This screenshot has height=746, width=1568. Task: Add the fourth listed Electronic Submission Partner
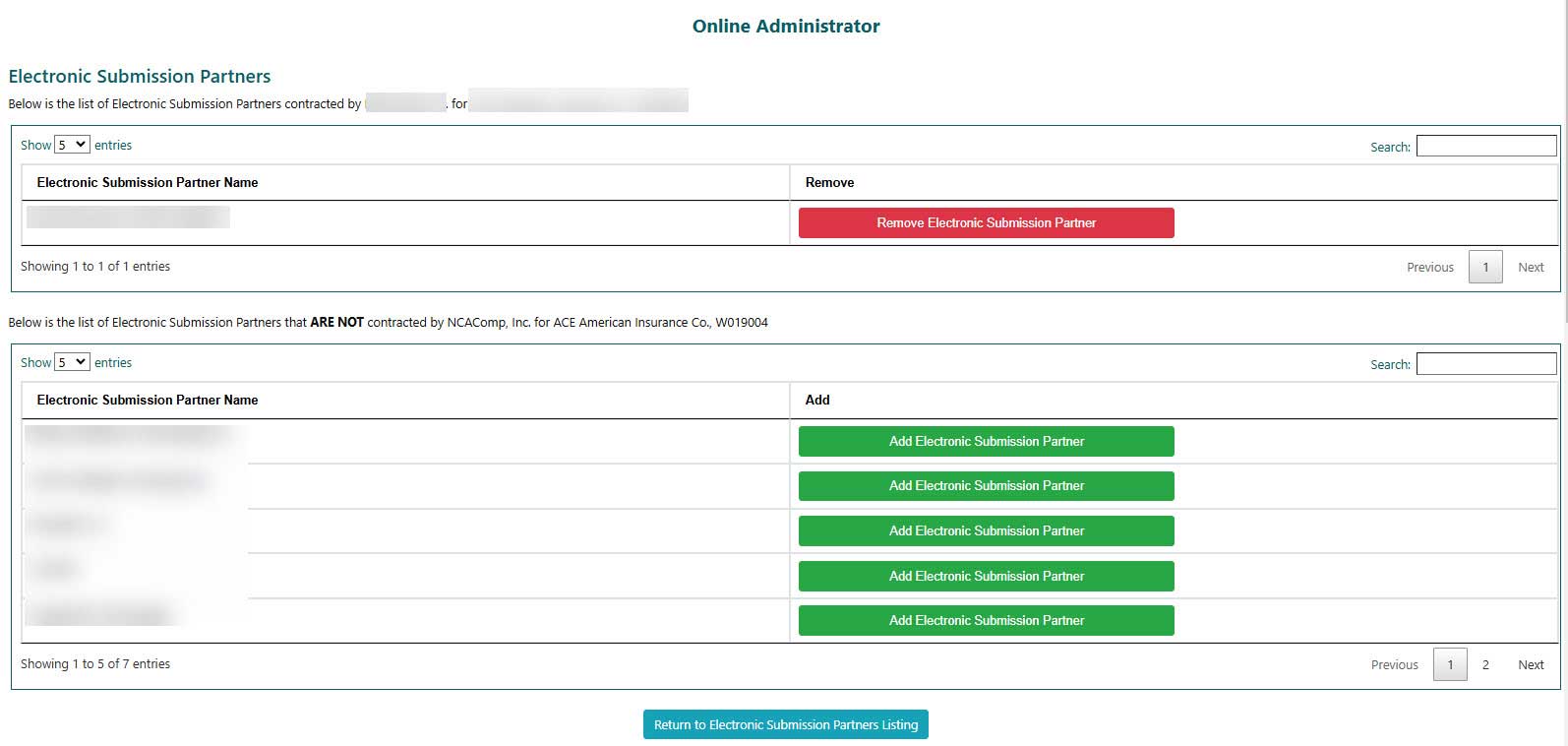pyautogui.click(x=986, y=576)
